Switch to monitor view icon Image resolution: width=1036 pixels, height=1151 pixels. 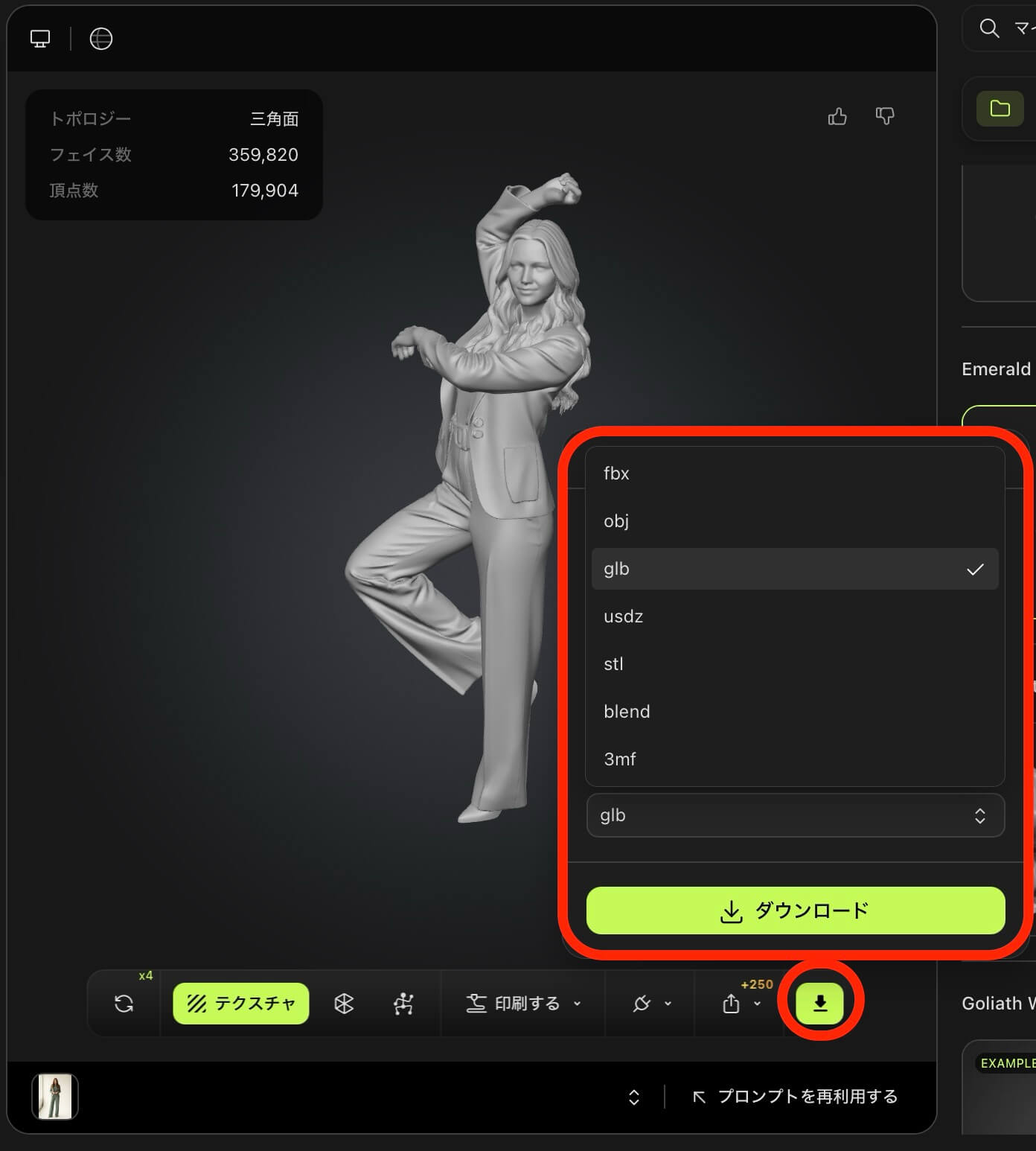(x=40, y=39)
